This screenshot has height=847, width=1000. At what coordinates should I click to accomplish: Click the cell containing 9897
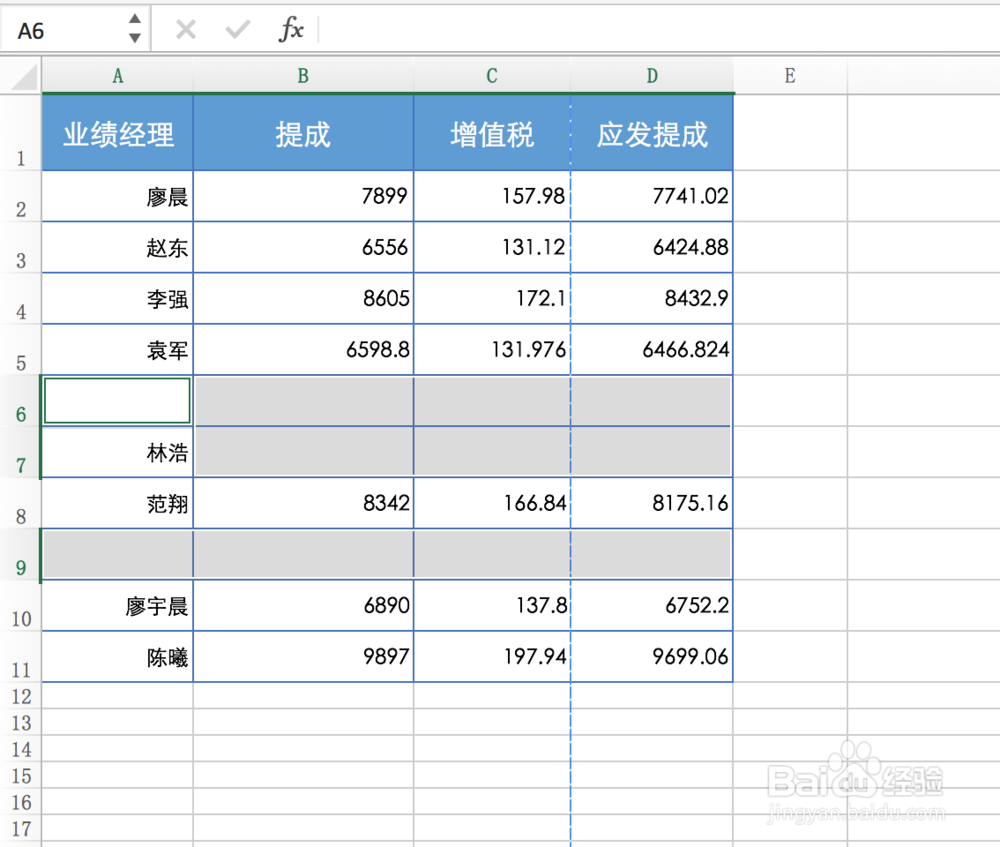point(303,656)
